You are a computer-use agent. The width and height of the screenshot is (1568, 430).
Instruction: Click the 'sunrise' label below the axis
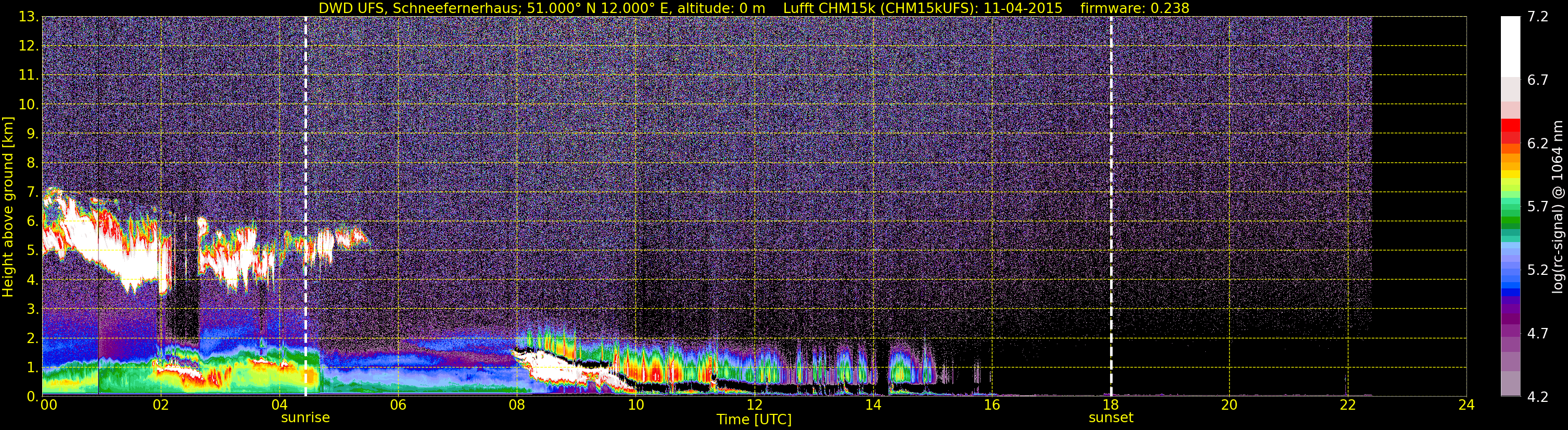click(x=305, y=418)
